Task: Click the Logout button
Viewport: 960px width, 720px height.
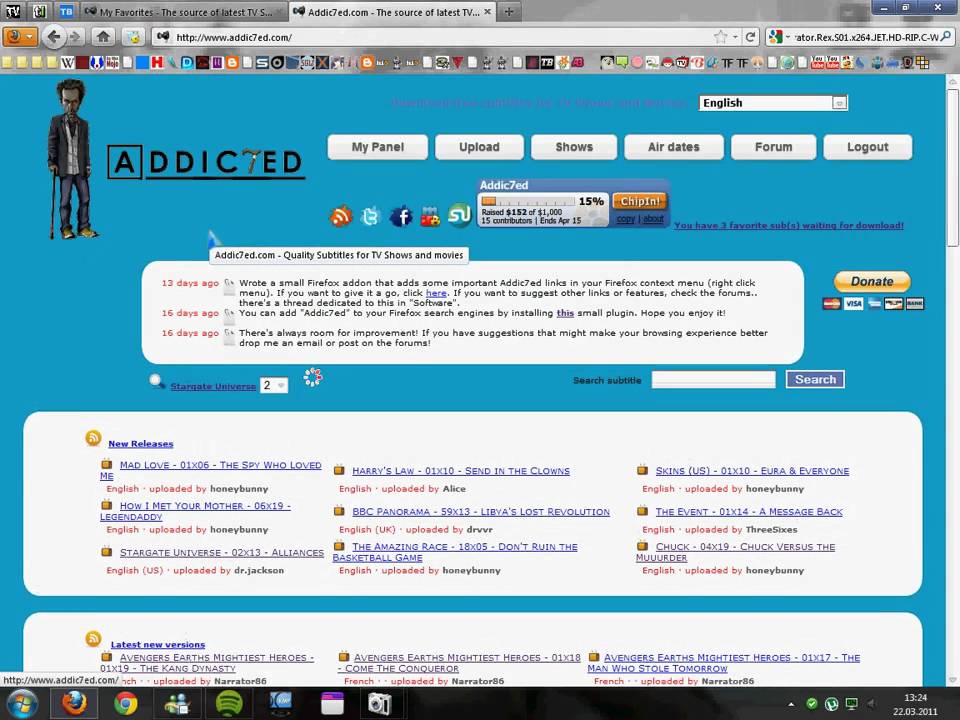Action: click(x=868, y=147)
